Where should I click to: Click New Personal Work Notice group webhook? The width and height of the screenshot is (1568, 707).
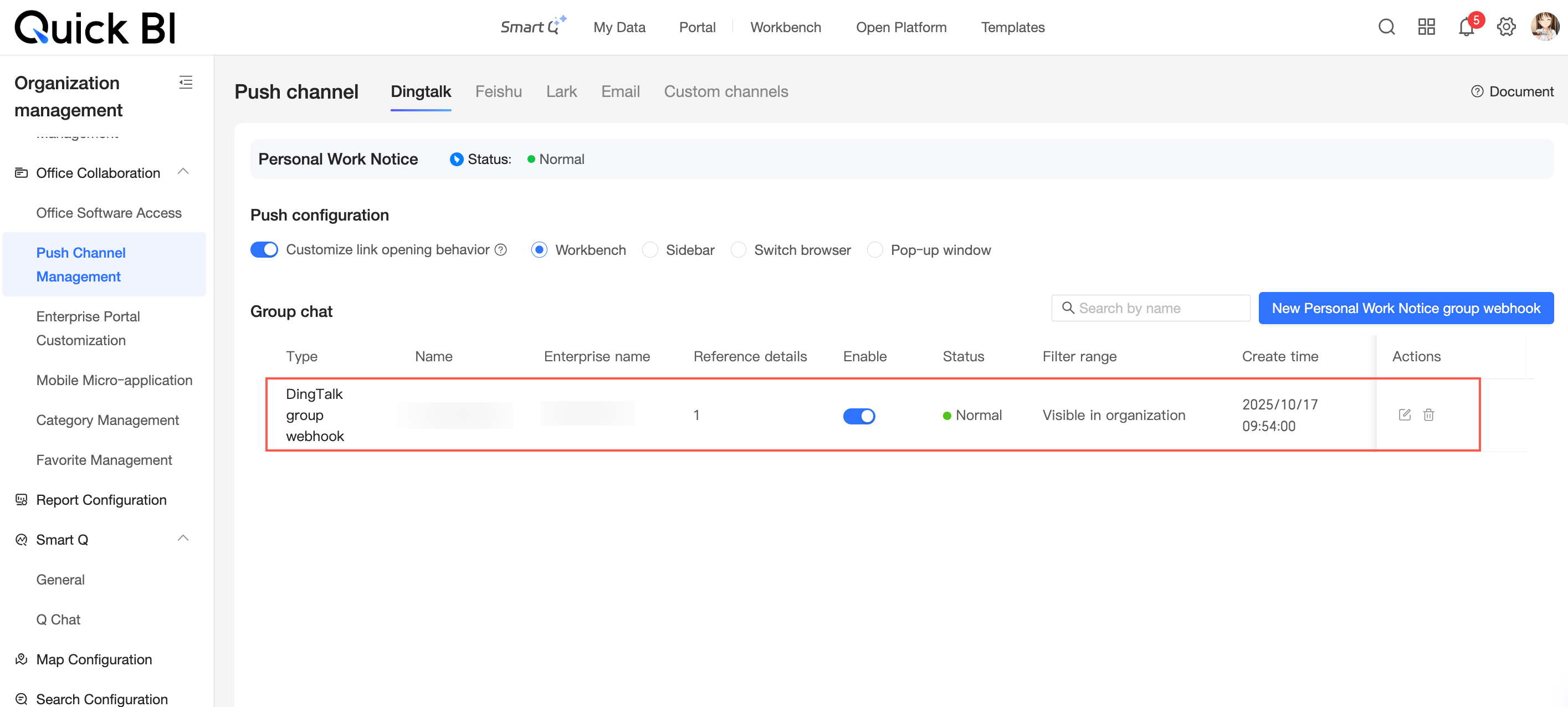coord(1406,308)
